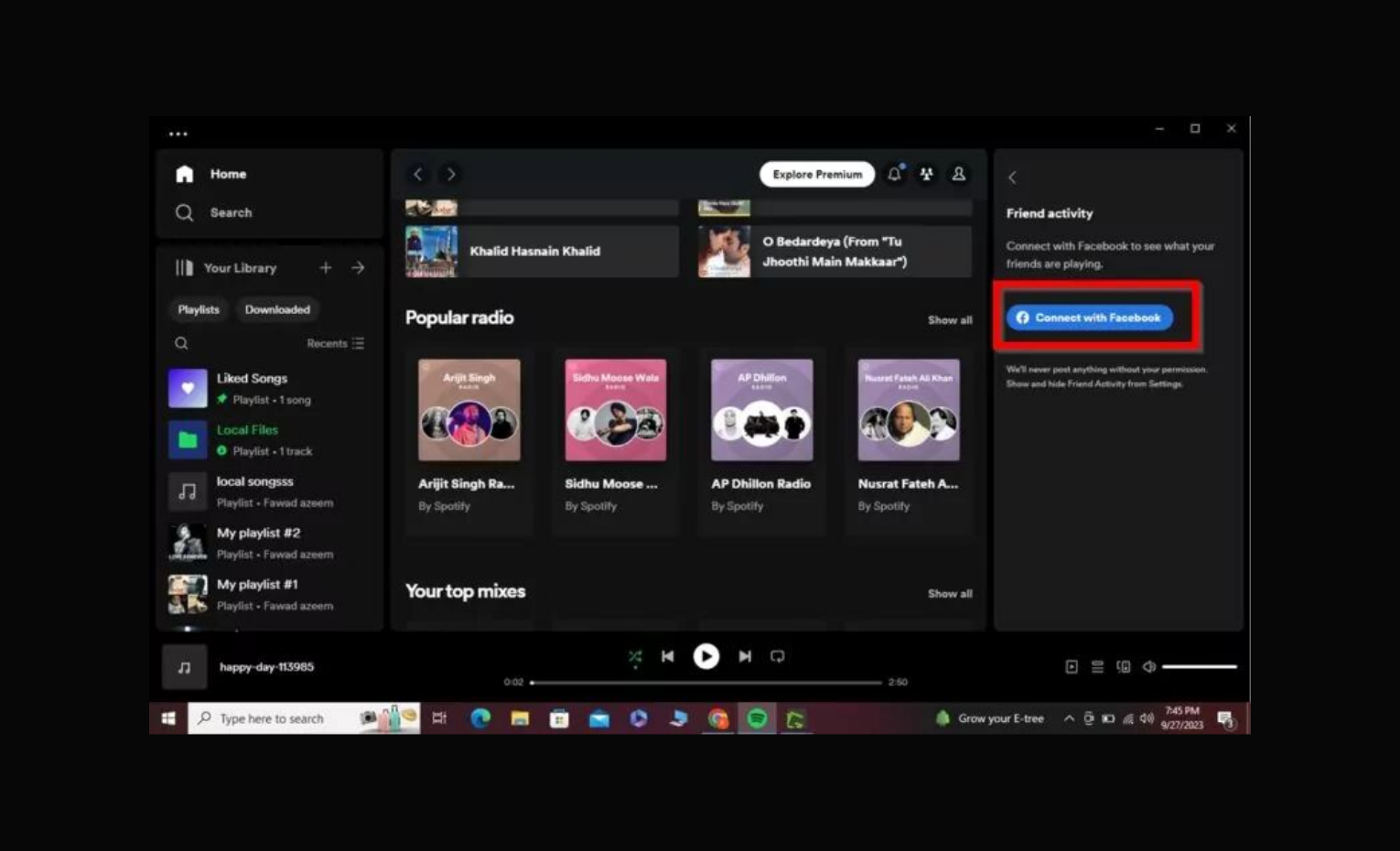Click the Liked Songs heart thumbnail
The height and width of the screenshot is (851, 1400).
(188, 388)
